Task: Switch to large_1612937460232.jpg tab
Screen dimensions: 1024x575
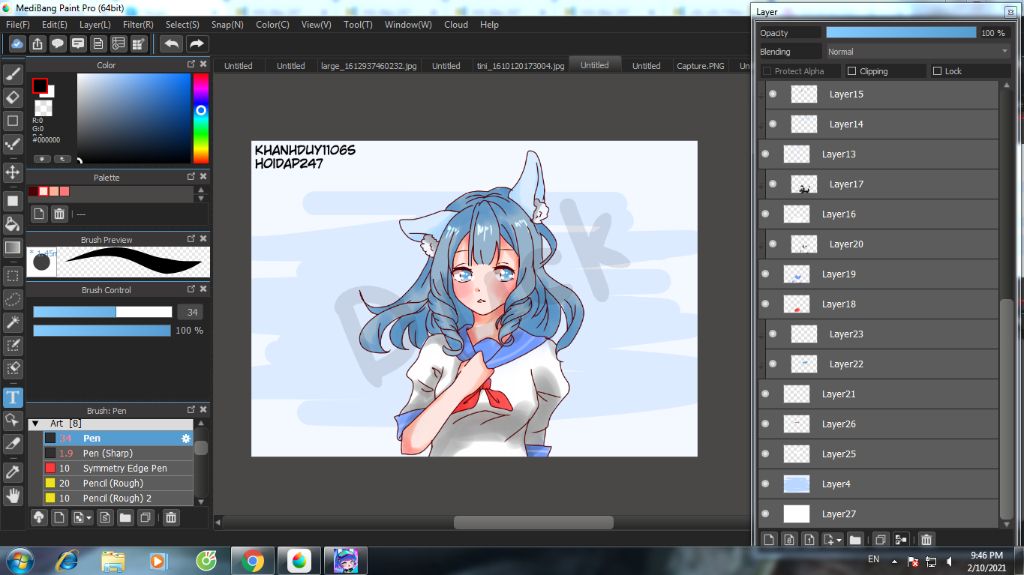Action: click(x=368, y=65)
